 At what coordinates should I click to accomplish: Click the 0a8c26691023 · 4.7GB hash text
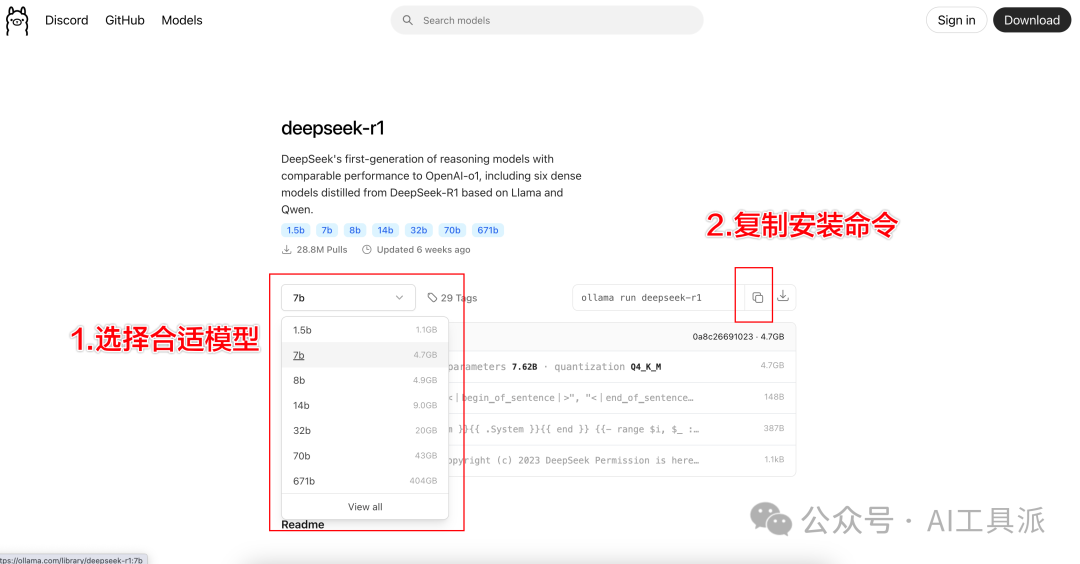tap(738, 337)
